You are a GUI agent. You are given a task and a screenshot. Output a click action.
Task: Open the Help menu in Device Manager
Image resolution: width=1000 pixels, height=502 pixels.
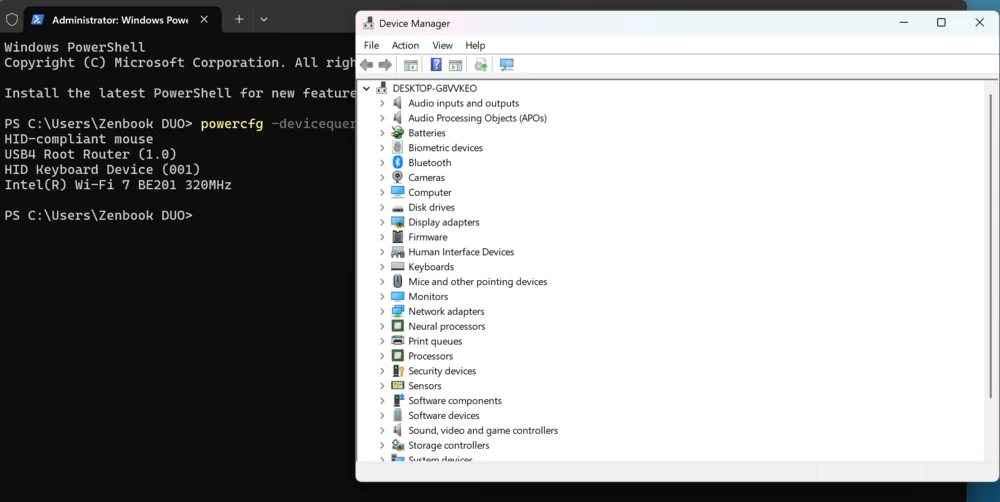tap(475, 45)
